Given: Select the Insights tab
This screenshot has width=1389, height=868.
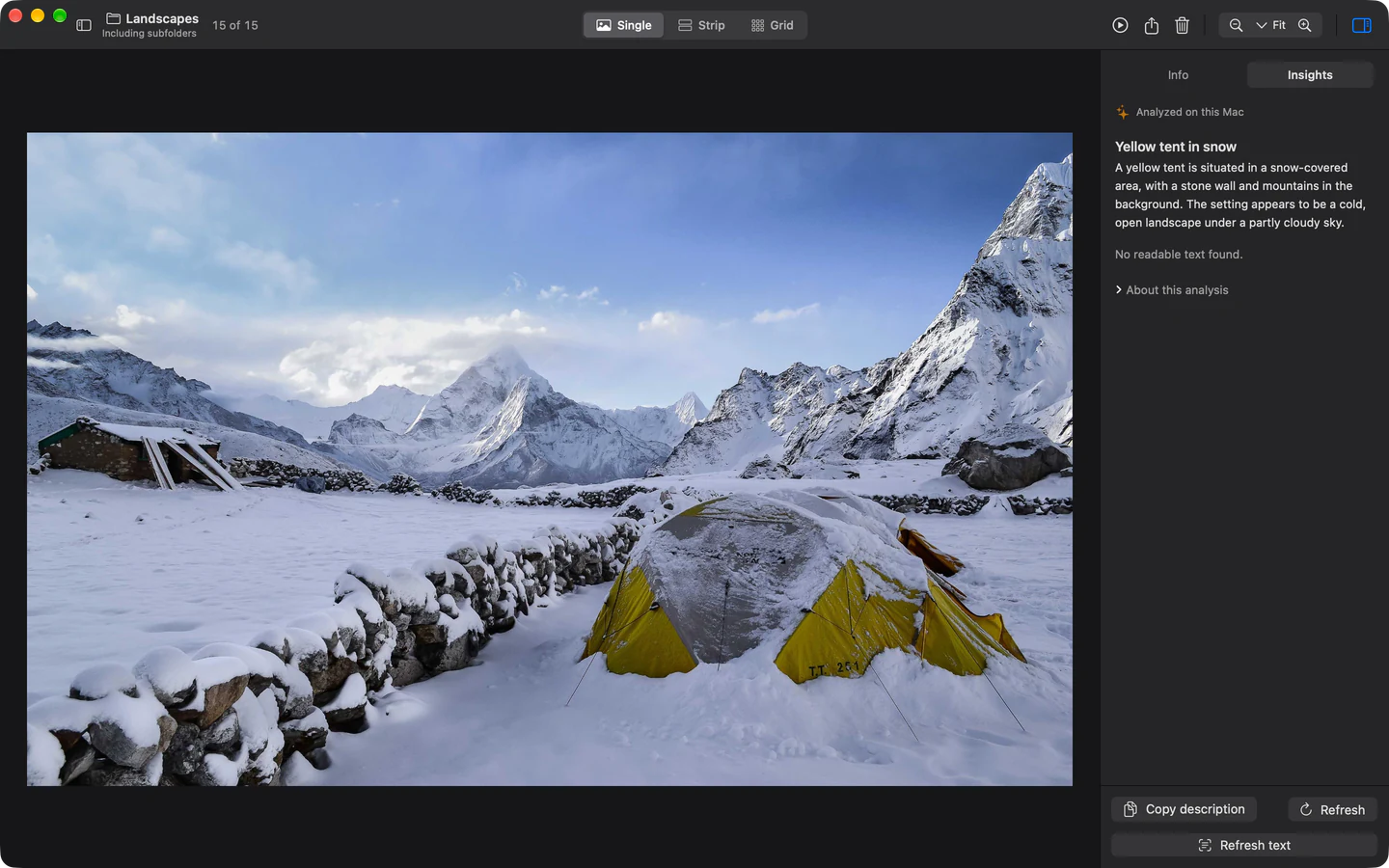Looking at the screenshot, I should coord(1310,75).
